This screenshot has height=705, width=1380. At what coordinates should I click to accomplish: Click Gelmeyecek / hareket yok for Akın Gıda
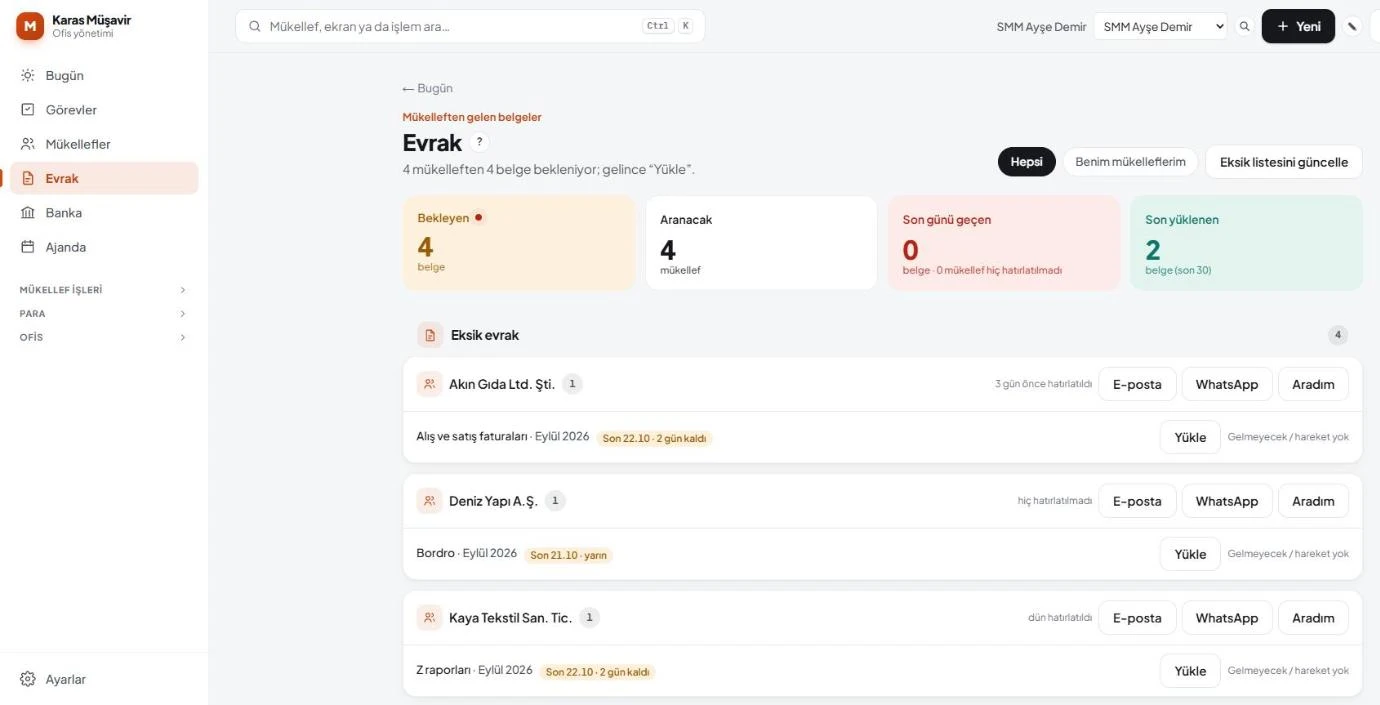[1288, 437]
